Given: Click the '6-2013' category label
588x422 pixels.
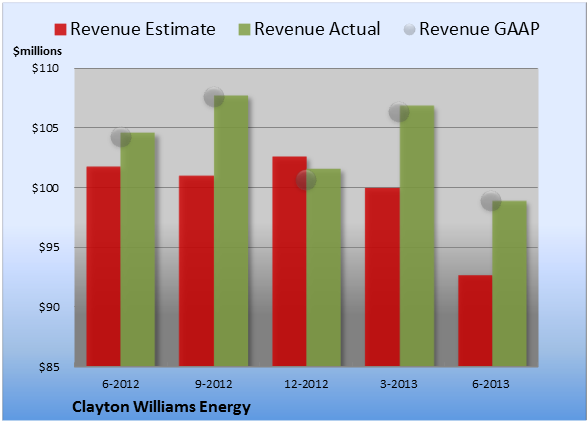Looking at the screenshot, I should coord(491,384).
